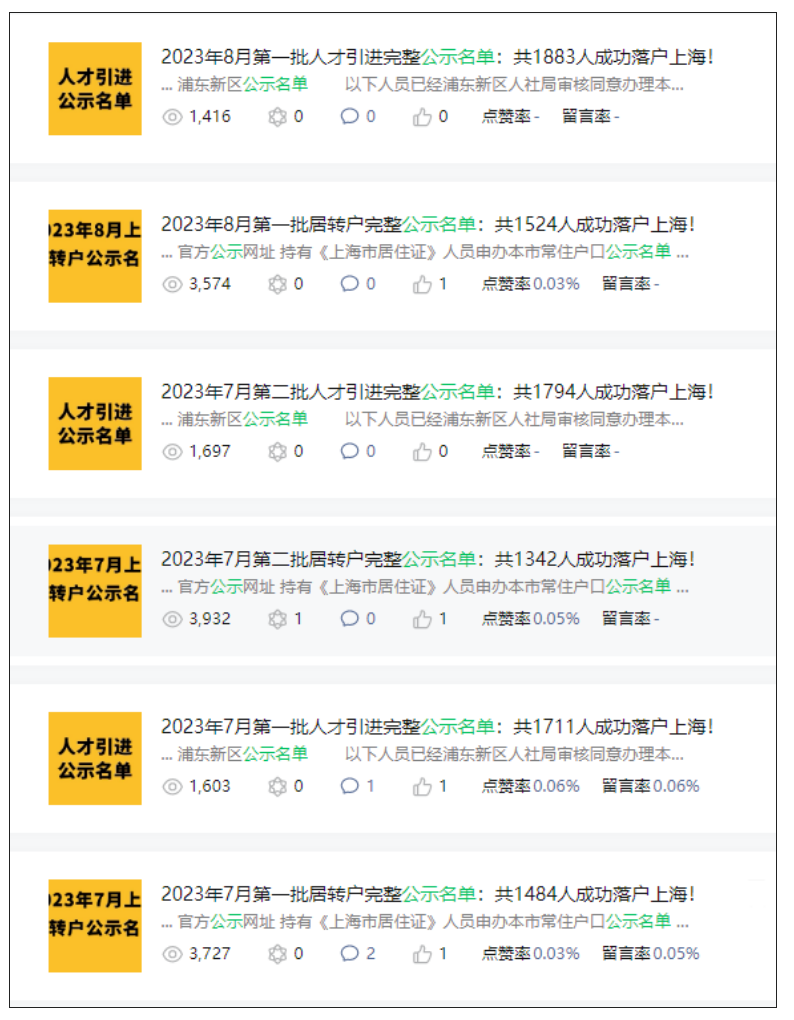
Task: Click summary text under the 1883人 article
Action: [423, 85]
